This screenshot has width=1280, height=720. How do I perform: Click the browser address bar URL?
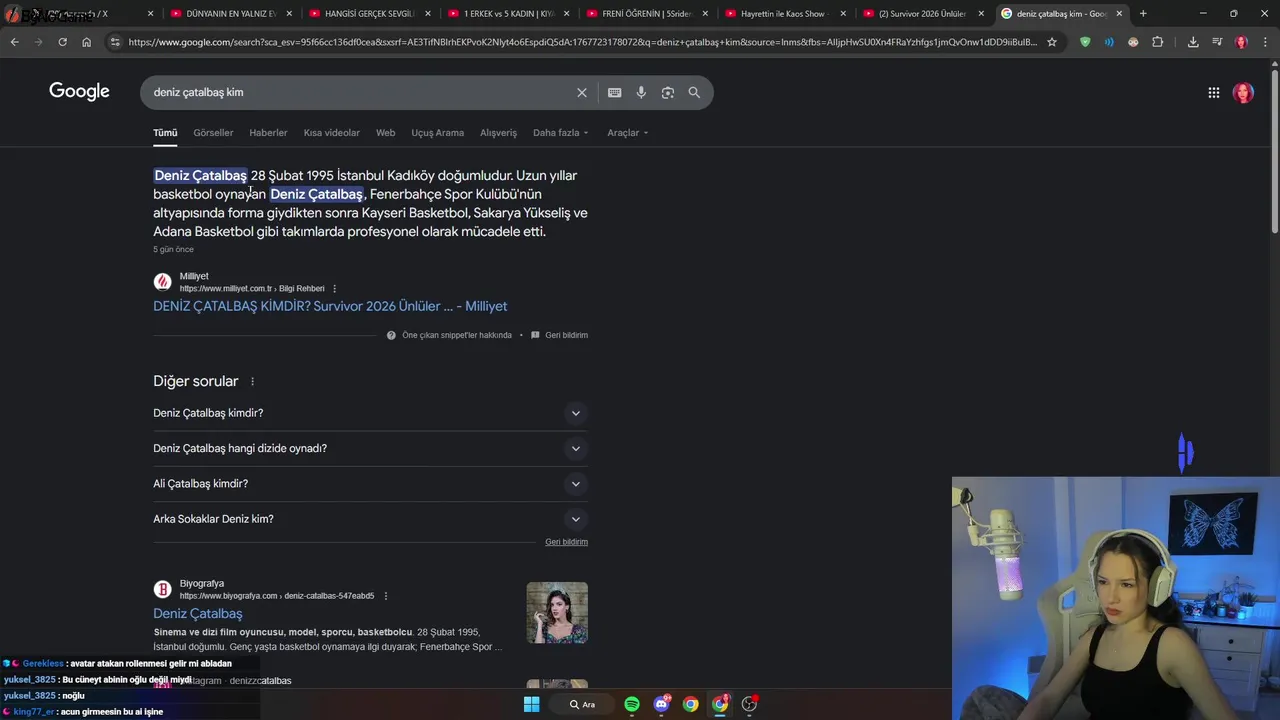(x=582, y=42)
